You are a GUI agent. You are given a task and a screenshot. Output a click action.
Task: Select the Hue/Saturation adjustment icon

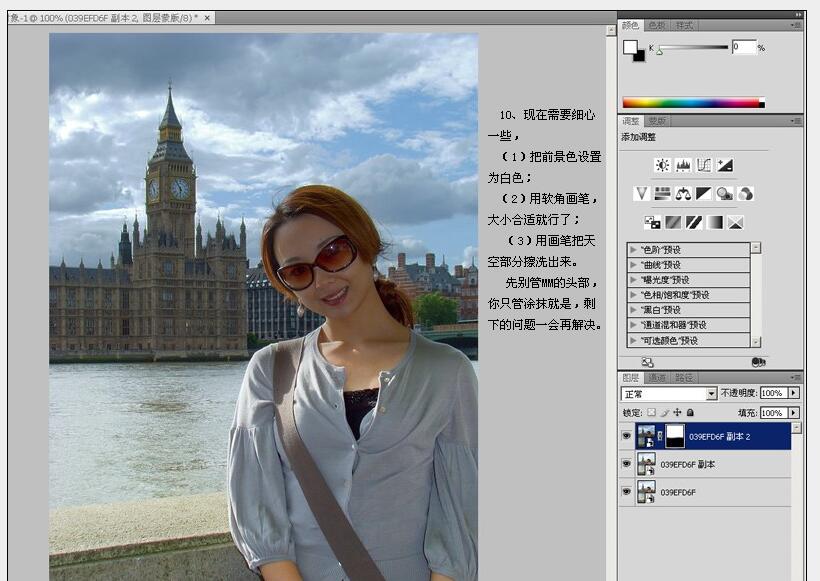(x=663, y=194)
